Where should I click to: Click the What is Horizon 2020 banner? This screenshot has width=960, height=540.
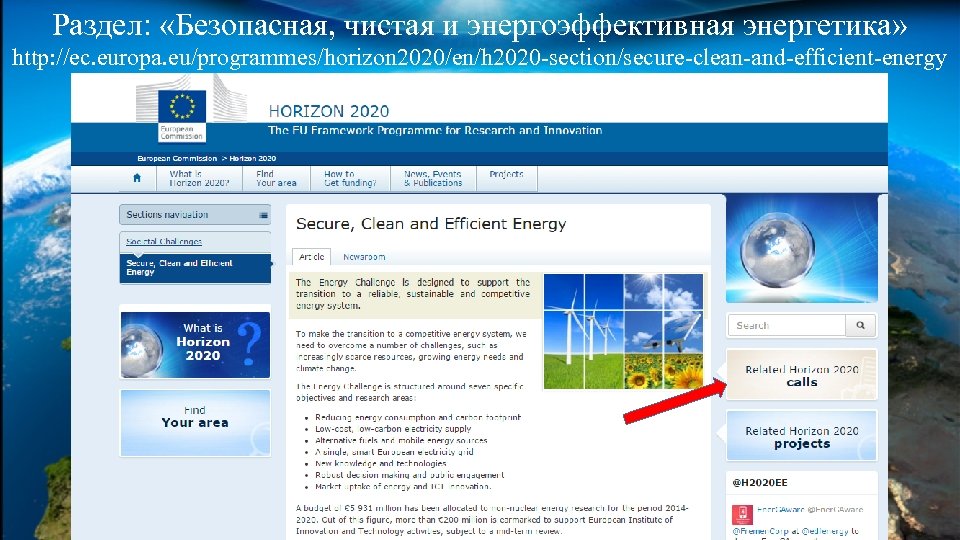coord(195,345)
